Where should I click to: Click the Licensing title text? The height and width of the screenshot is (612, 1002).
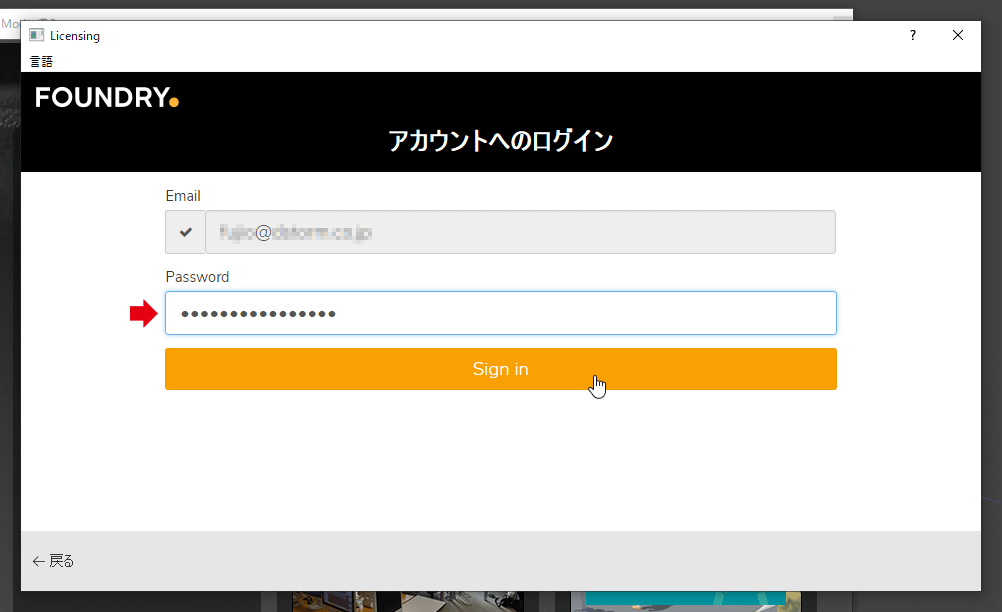[x=75, y=36]
